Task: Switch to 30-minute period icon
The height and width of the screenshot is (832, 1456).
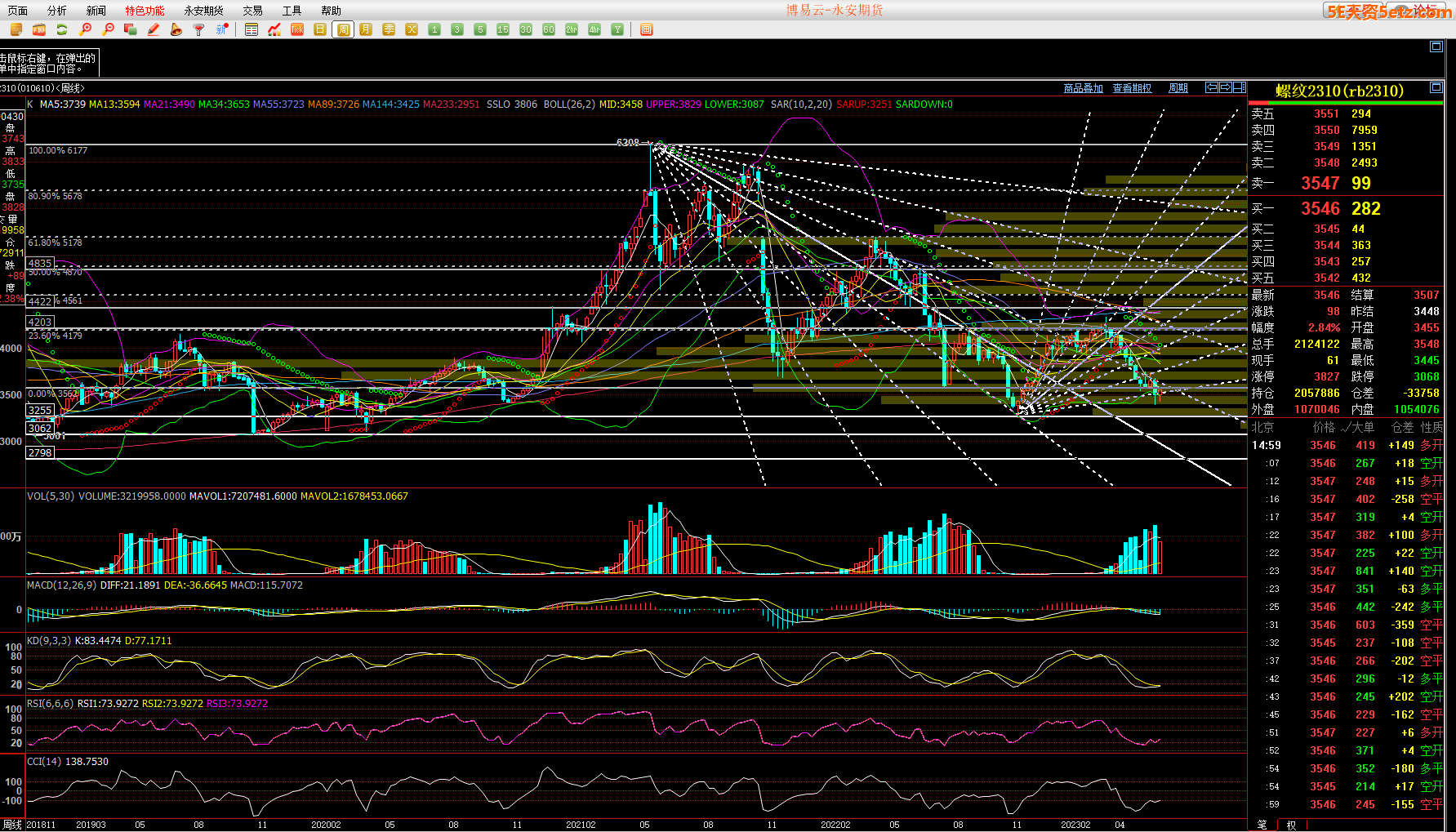Action: (x=526, y=29)
